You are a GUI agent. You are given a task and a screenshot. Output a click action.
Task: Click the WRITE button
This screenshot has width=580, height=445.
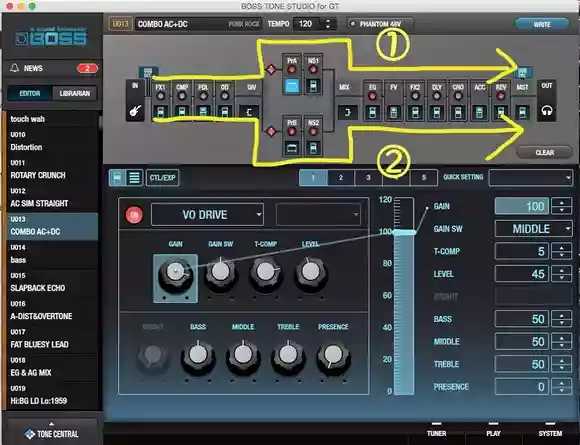[542, 24]
